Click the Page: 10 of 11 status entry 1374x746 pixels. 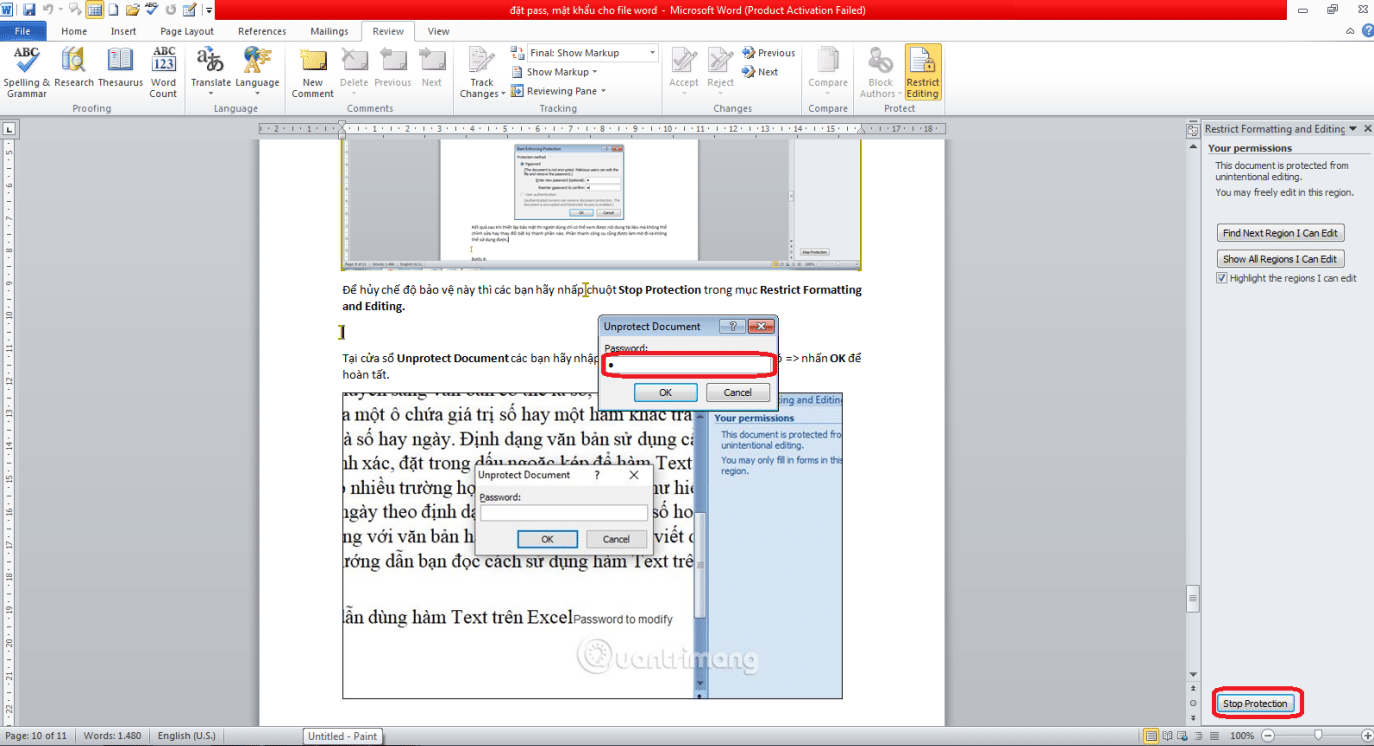click(36, 736)
